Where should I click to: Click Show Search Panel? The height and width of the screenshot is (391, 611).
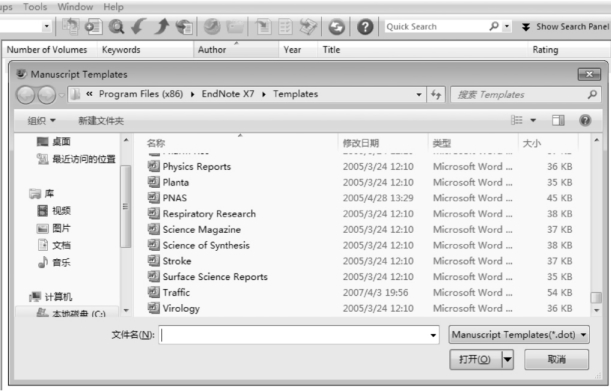click(x=565, y=27)
